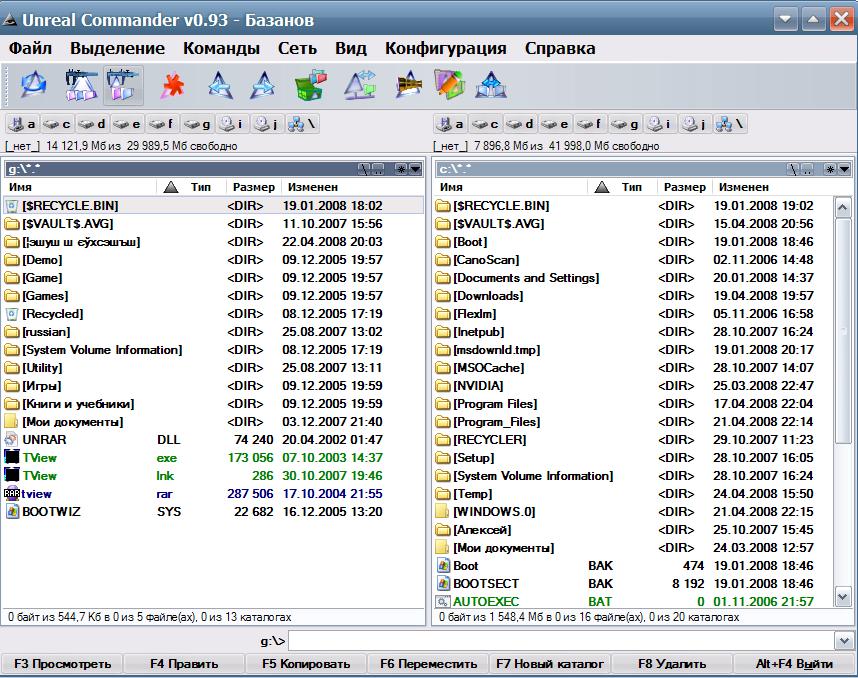Click the red asterisk toolbar icon

[173, 85]
